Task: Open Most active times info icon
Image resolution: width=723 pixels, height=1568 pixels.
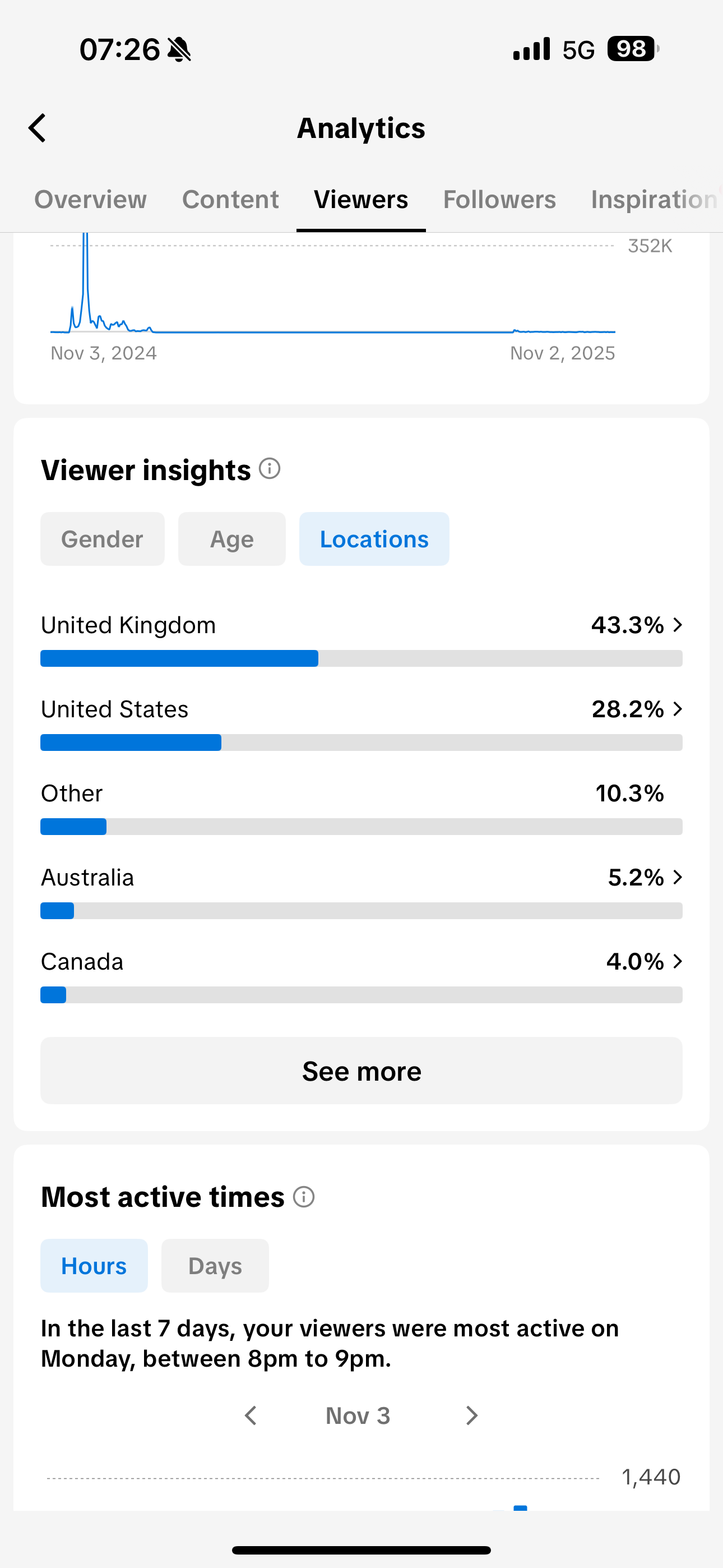Action: tap(304, 1196)
